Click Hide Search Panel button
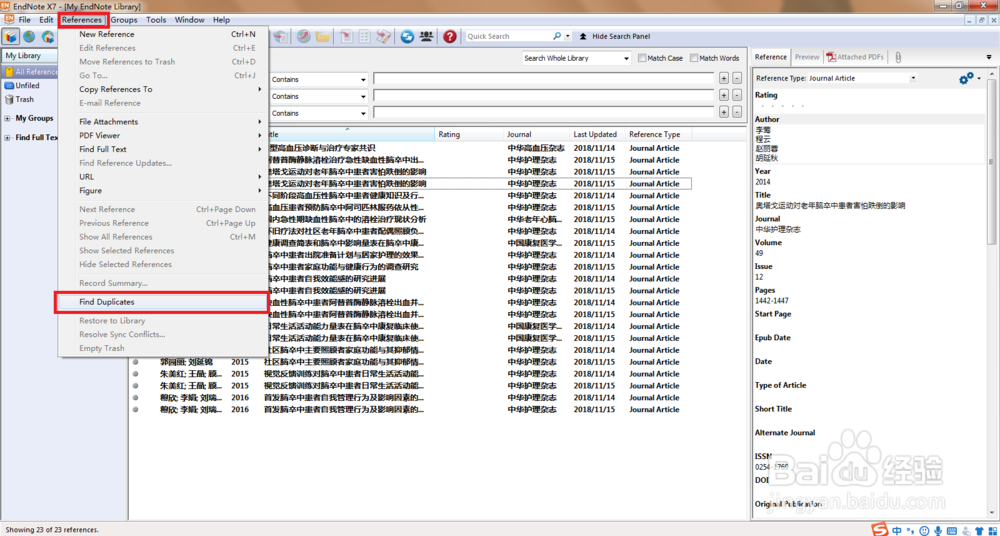The image size is (1000, 536). pyautogui.click(x=614, y=36)
